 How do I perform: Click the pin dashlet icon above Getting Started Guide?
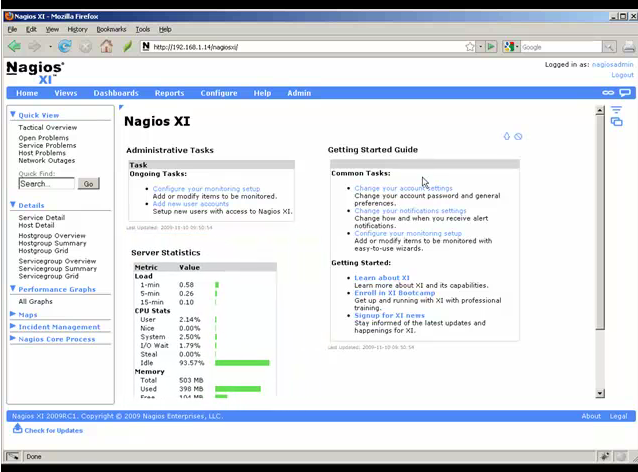coord(507,136)
